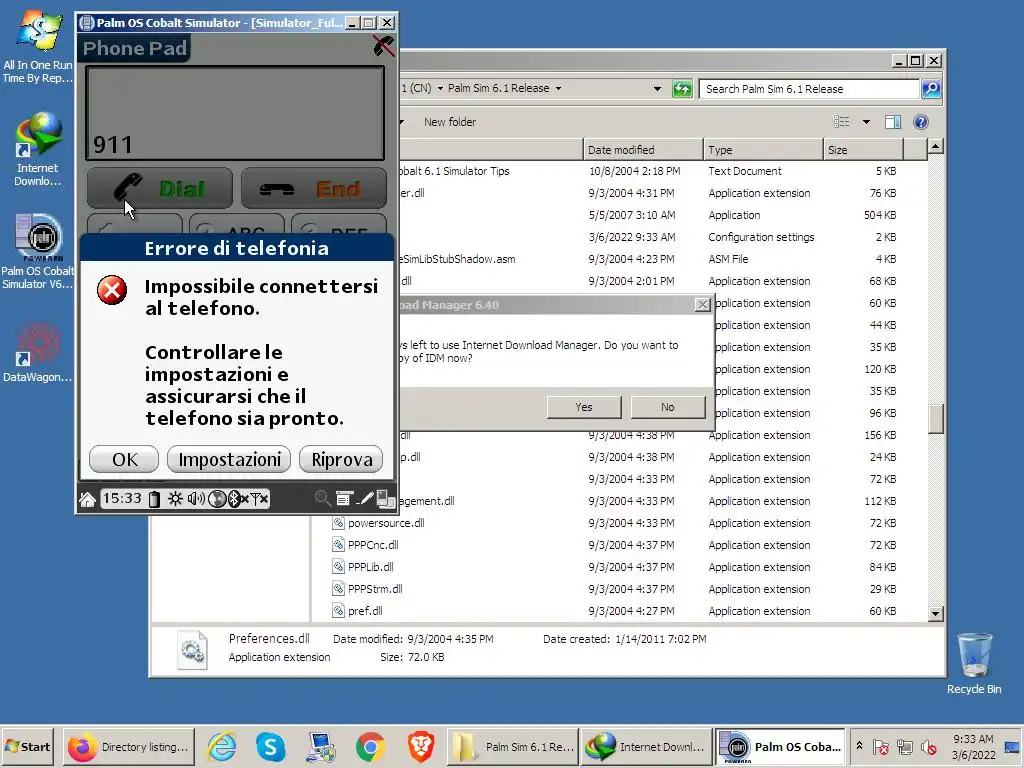This screenshot has width=1024, height=768.
Task: Toggle the Palm screen rotation icon
Action: 386,499
